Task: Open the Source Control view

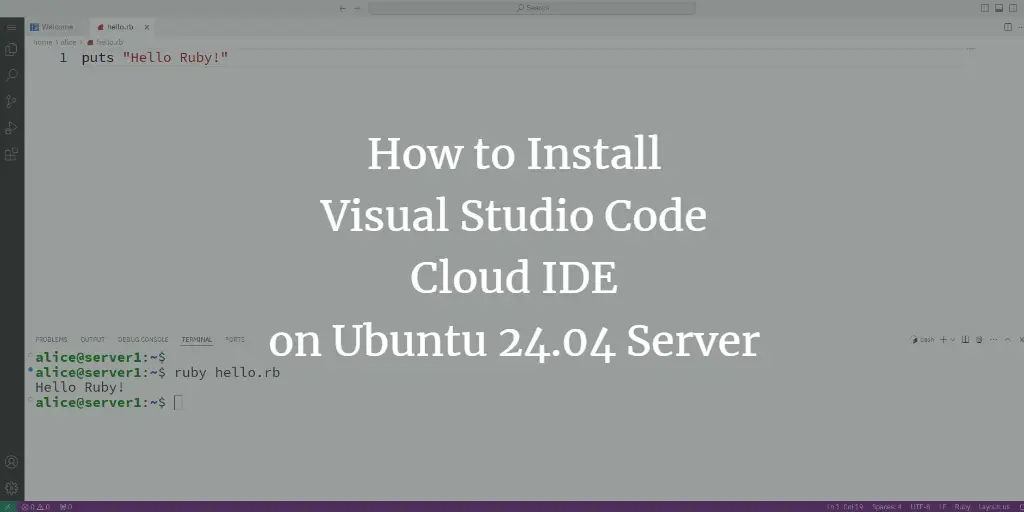Action: tap(11, 101)
